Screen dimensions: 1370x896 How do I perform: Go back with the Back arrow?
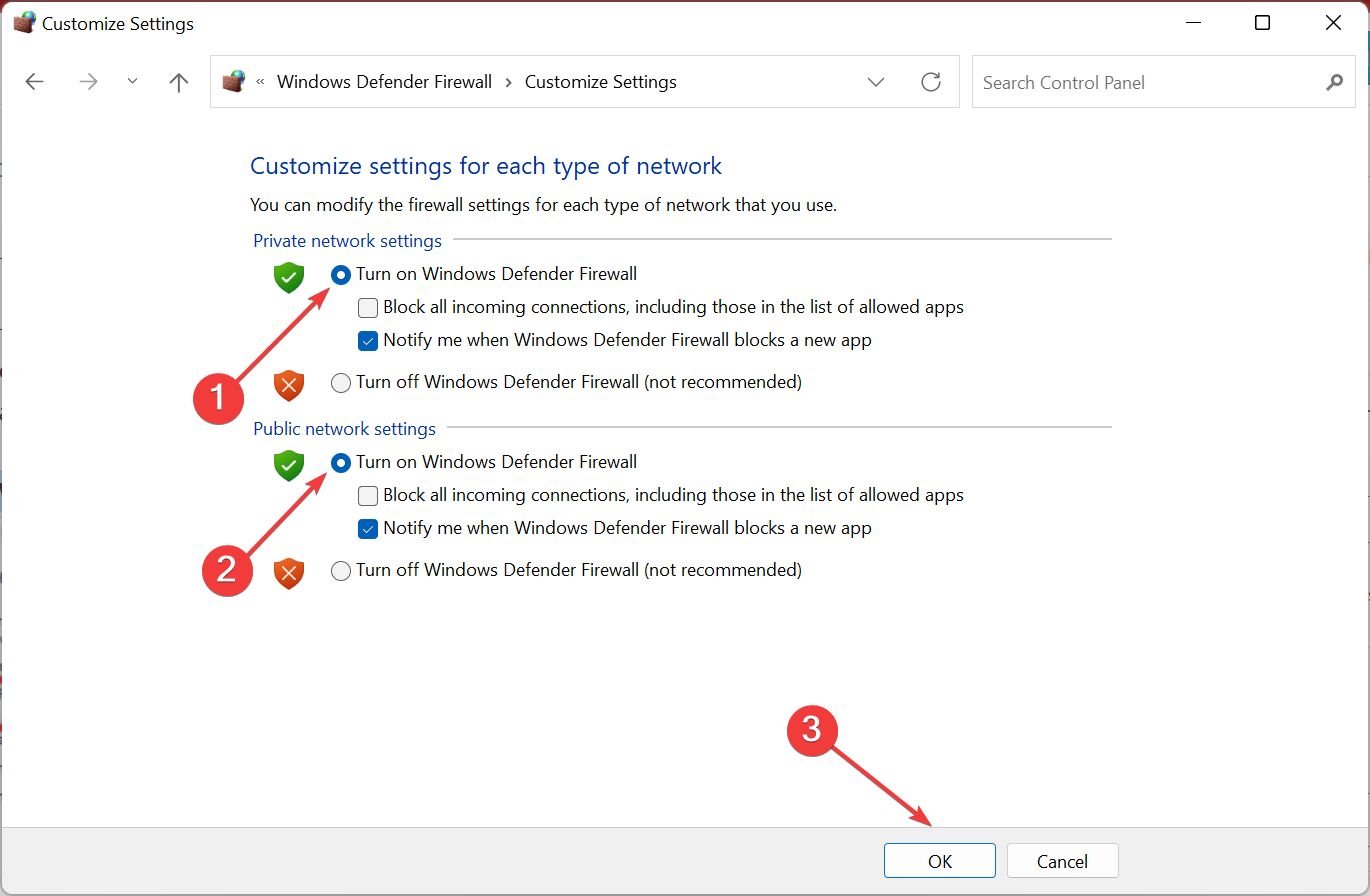pyautogui.click(x=35, y=82)
